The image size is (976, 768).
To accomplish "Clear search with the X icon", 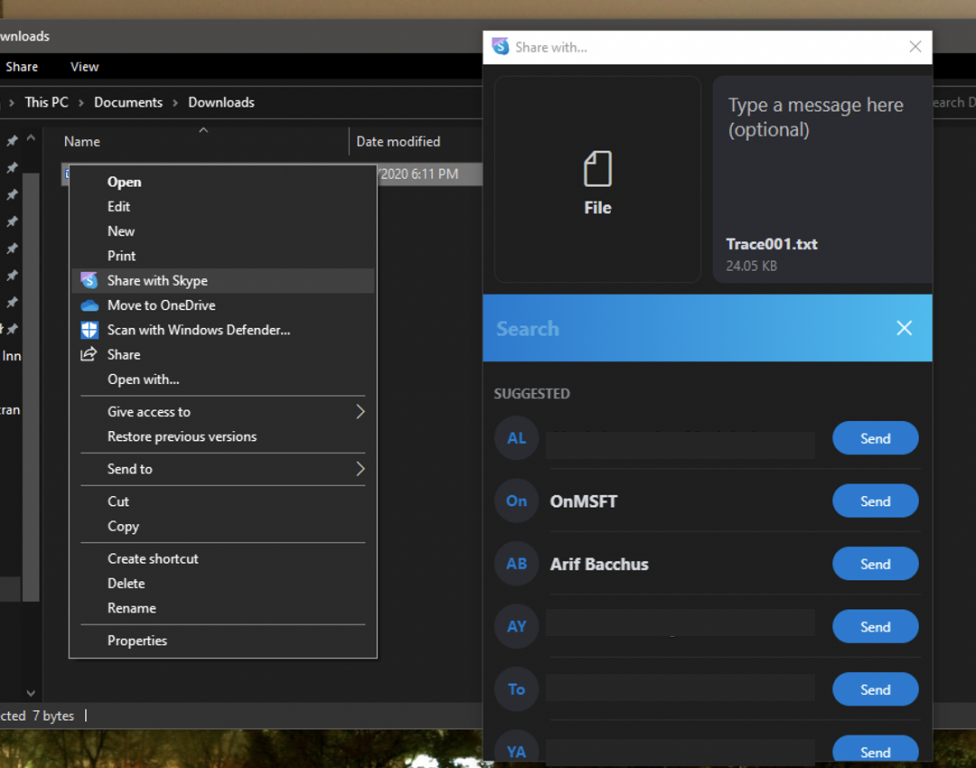I will 904,328.
